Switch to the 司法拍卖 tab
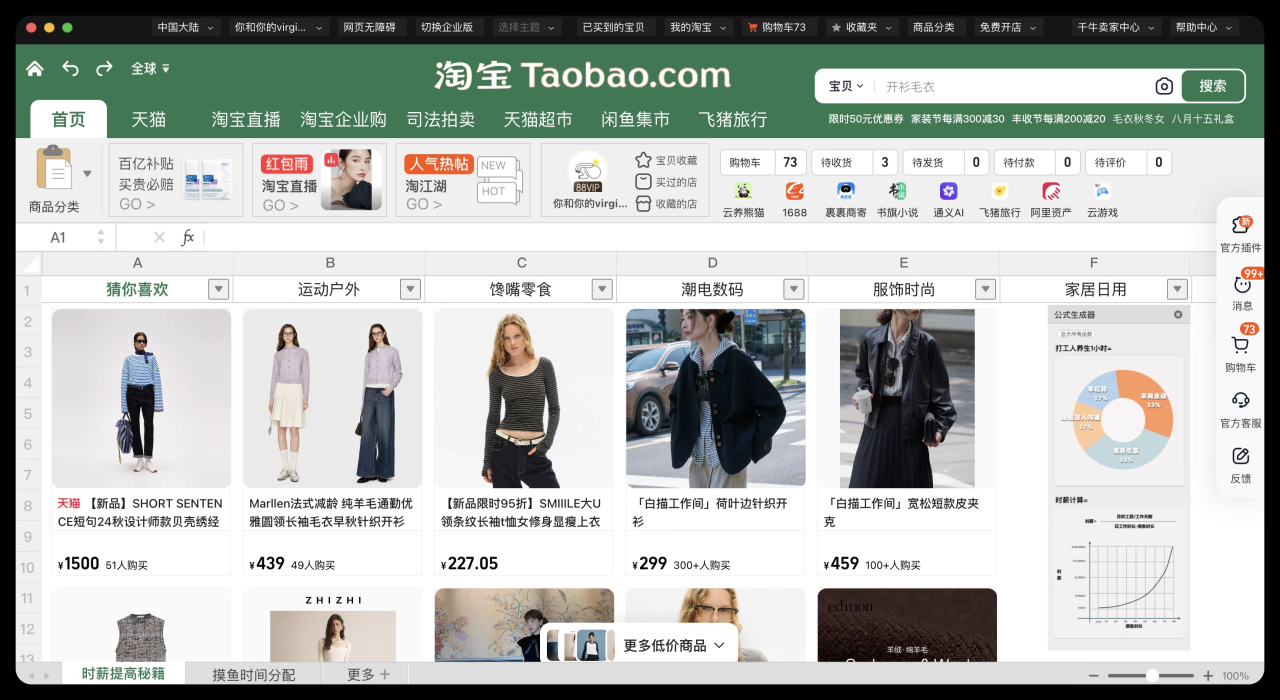1280x700 pixels. [441, 119]
